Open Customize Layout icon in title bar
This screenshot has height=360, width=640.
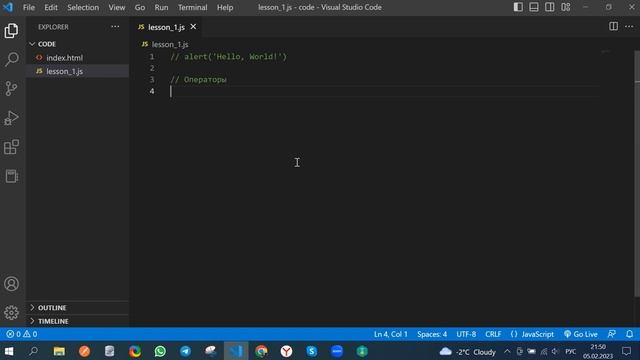[x=565, y=7]
